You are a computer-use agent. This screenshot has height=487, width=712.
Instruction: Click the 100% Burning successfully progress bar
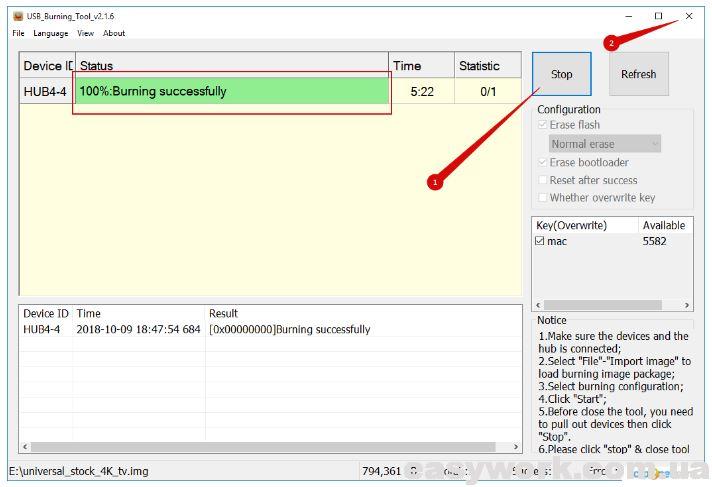232,92
